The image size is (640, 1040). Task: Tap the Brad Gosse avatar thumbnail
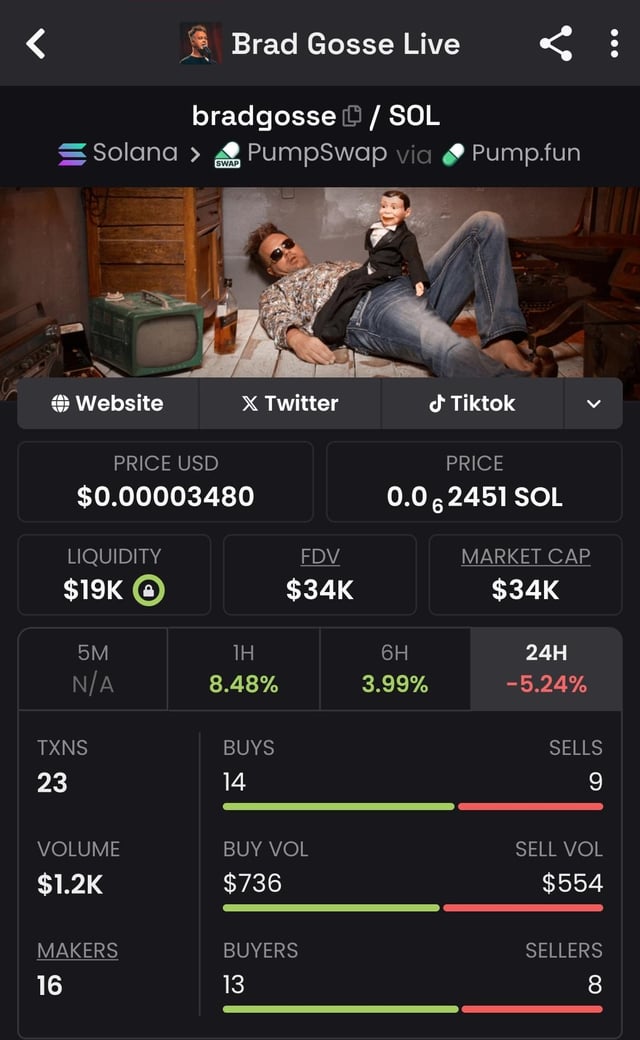coord(200,43)
